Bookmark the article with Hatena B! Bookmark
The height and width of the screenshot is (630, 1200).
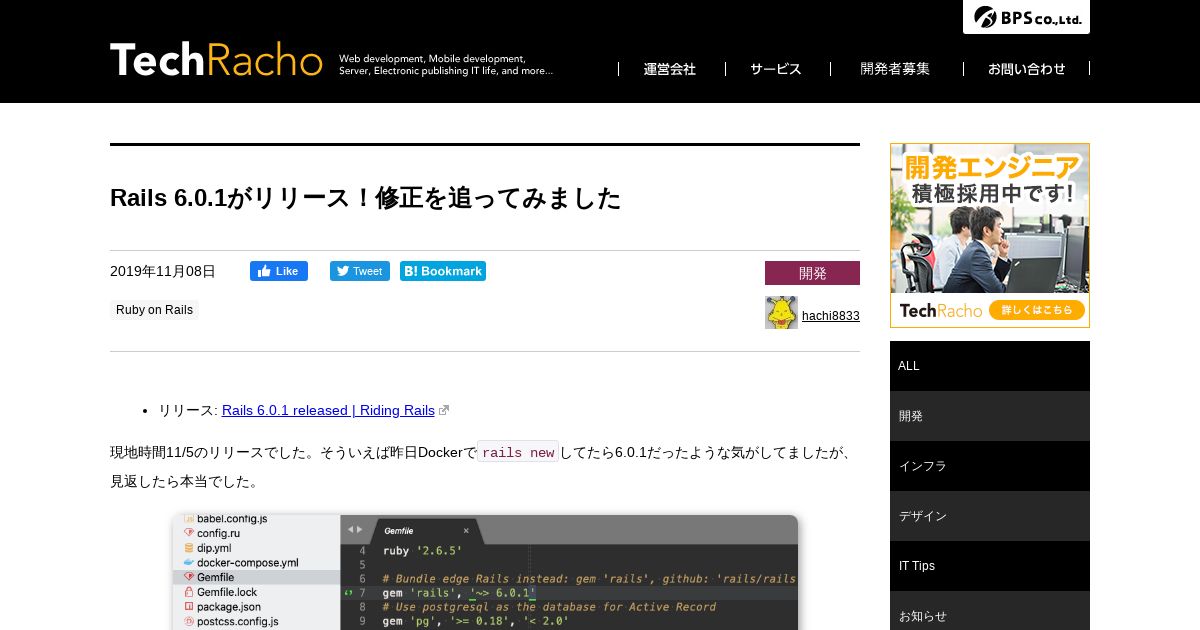(x=443, y=271)
